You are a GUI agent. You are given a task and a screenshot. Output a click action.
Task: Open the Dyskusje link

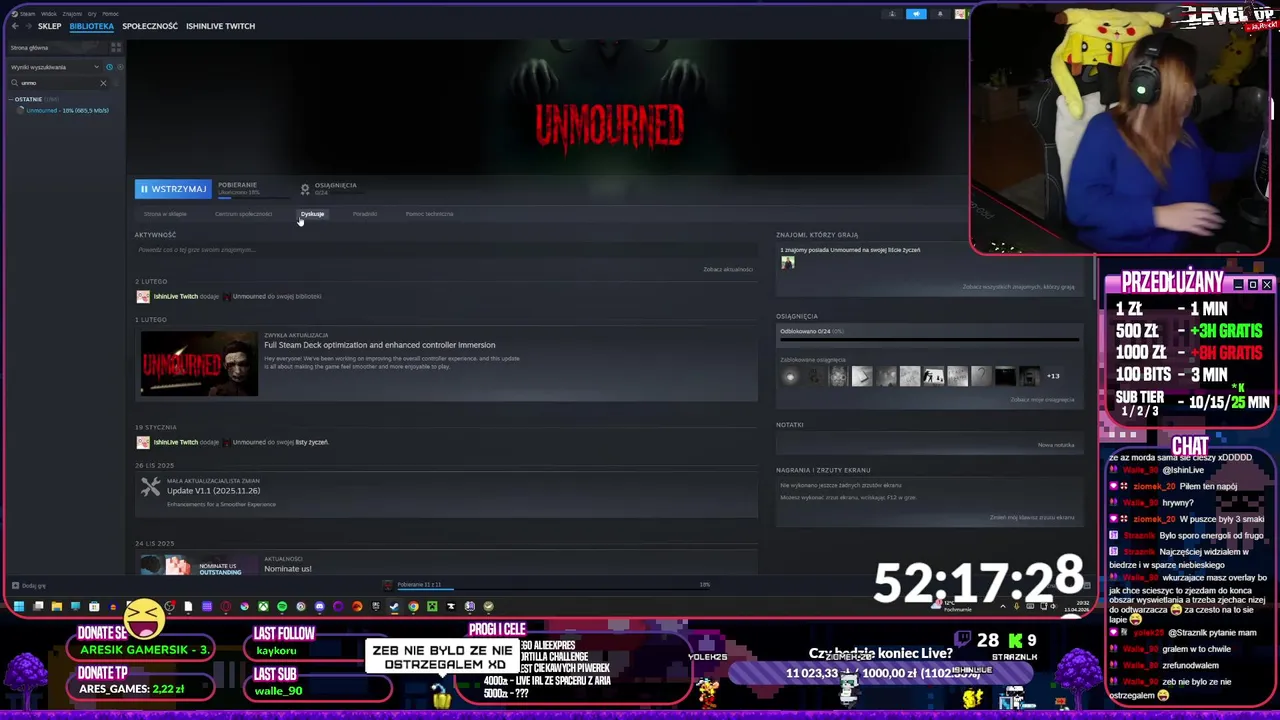312,214
